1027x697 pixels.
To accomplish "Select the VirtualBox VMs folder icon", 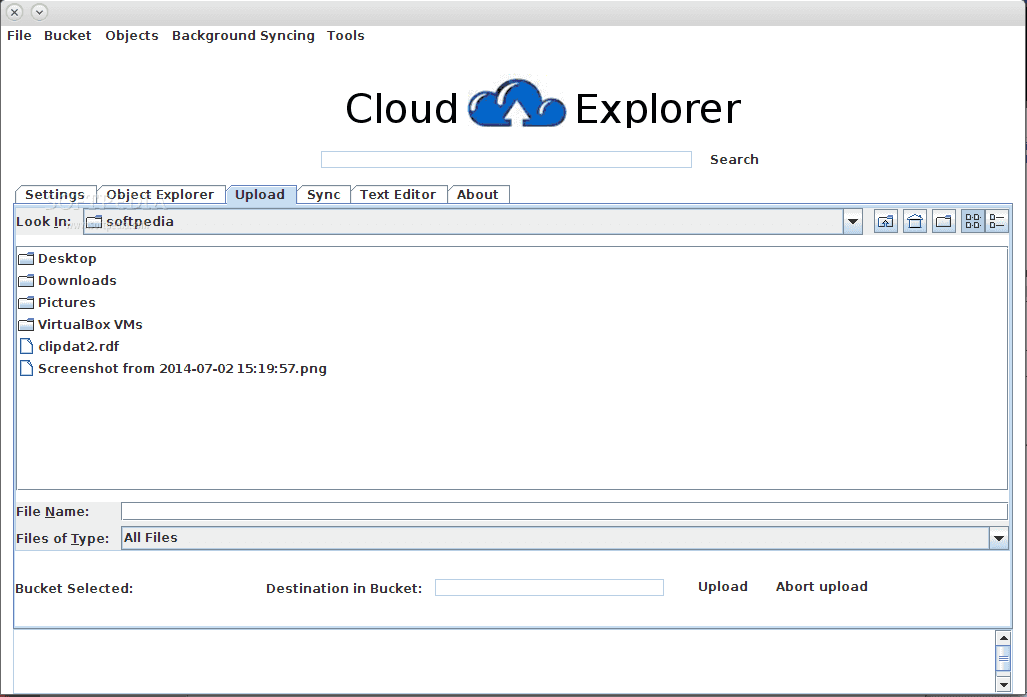I will click(26, 324).
